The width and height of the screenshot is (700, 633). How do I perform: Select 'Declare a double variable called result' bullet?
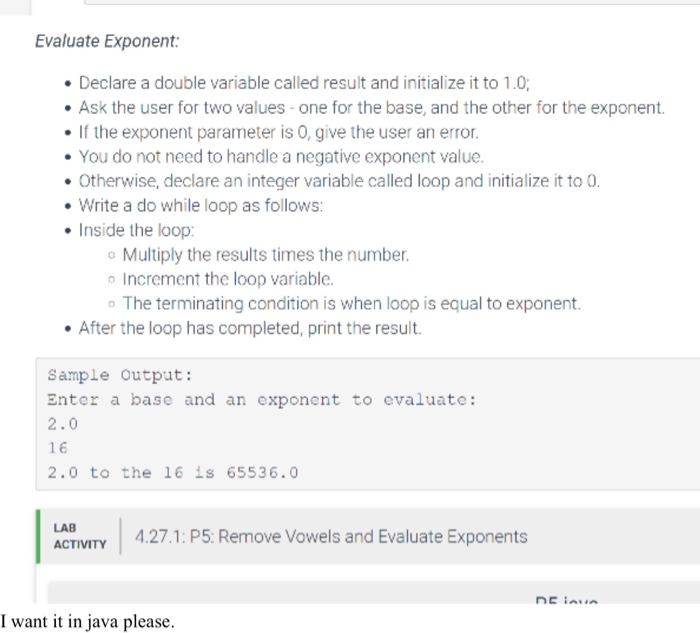click(x=304, y=83)
